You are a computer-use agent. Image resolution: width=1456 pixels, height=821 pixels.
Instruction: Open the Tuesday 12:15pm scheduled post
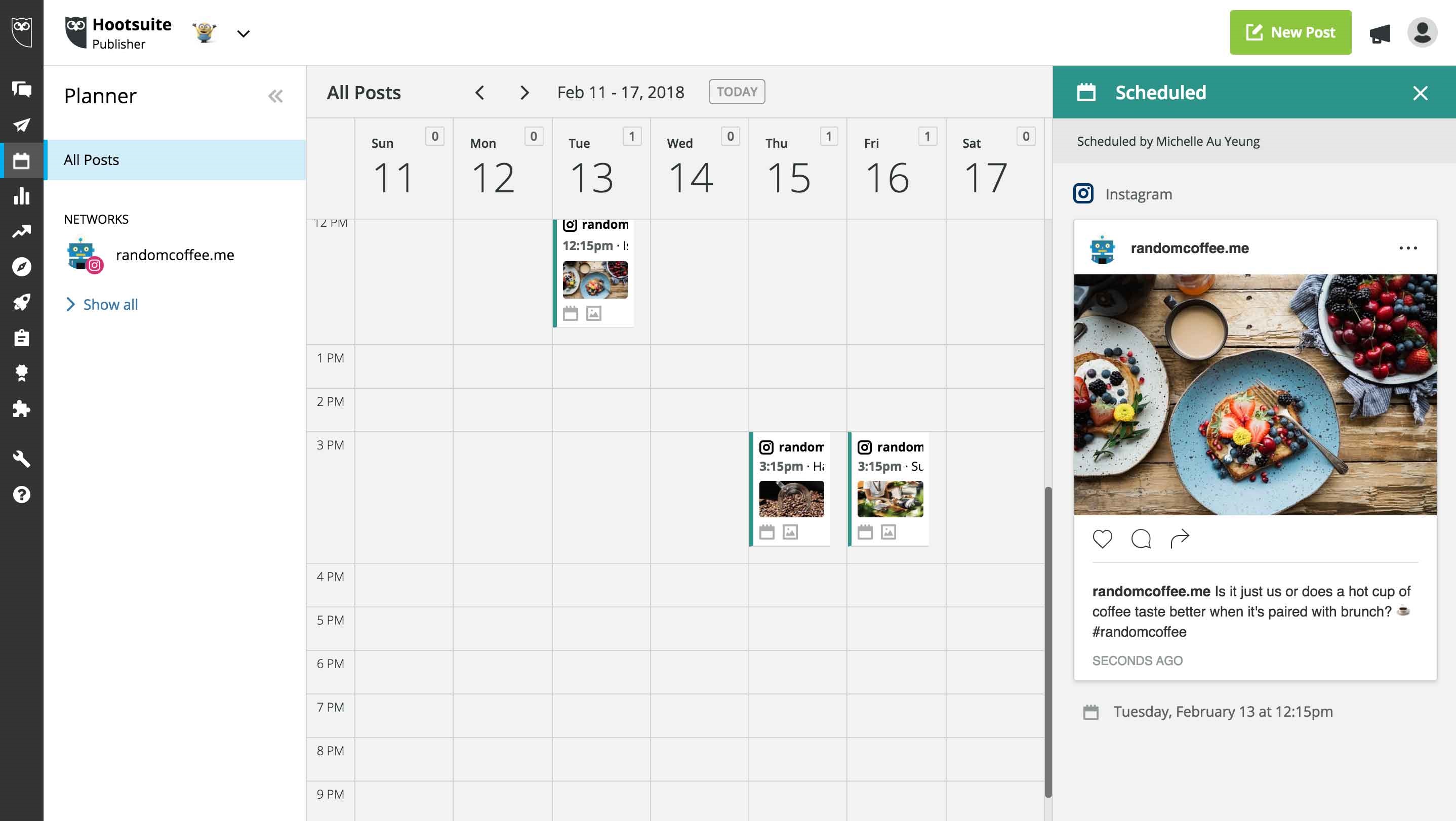pyautogui.click(x=593, y=273)
